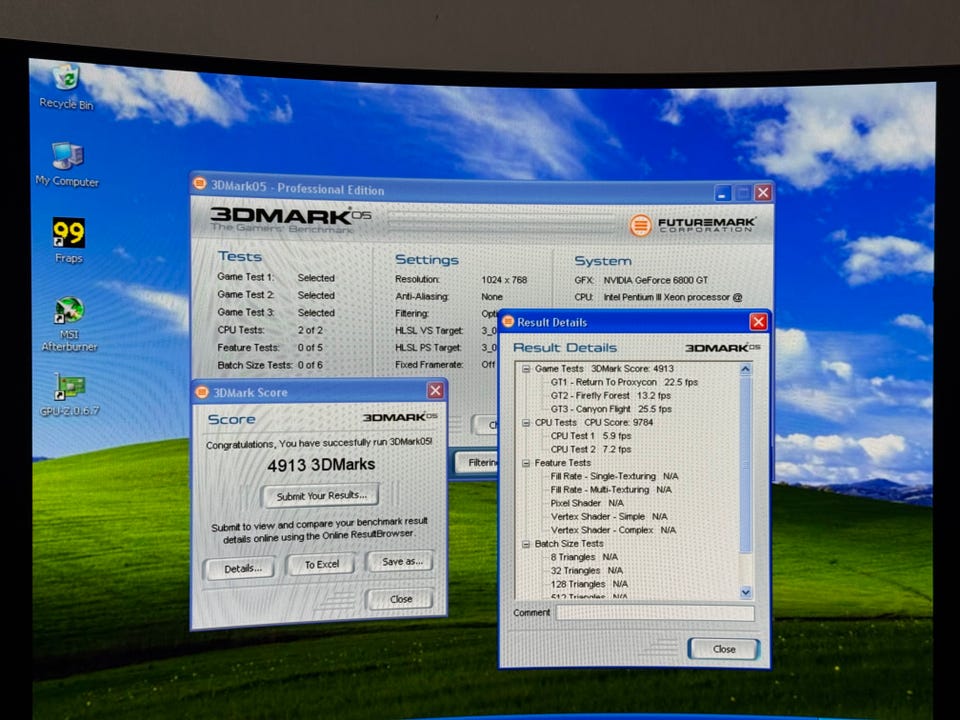Screen dimensions: 960x720
Task: Click scroll up arrow in Result Details list
Action: pyautogui.click(x=745, y=369)
